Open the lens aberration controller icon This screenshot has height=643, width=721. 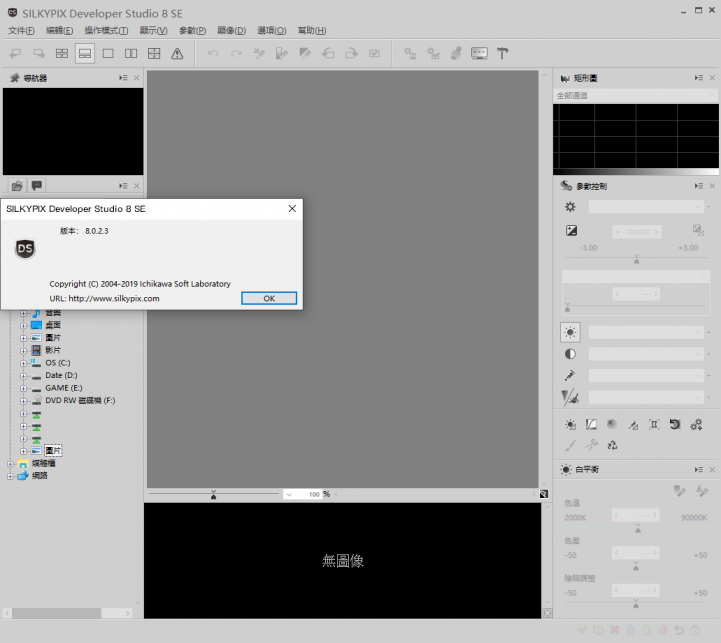pyautogui.click(x=633, y=425)
